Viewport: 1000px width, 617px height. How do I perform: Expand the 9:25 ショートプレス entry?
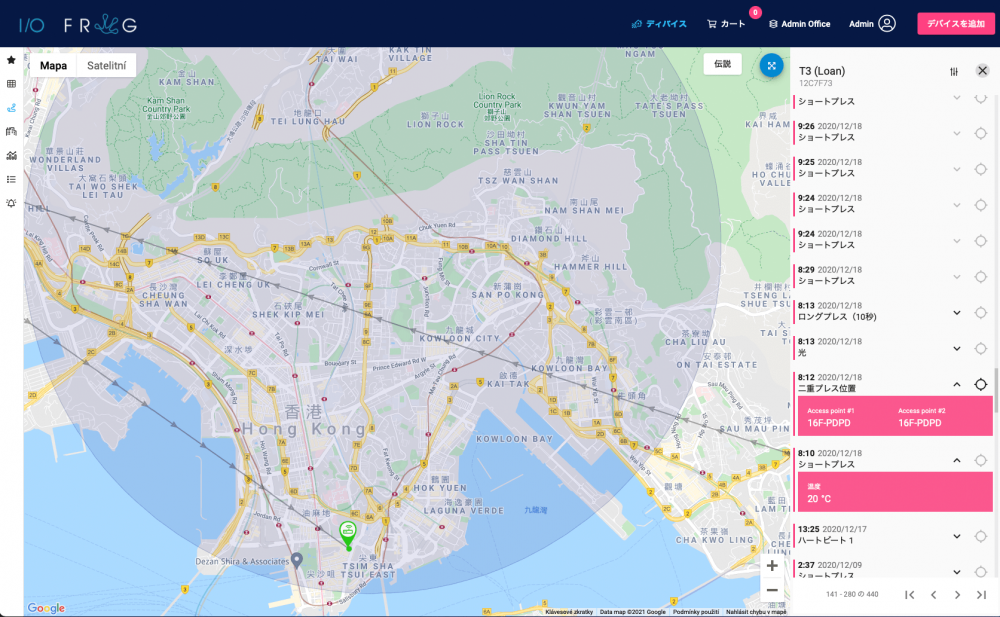(957, 169)
